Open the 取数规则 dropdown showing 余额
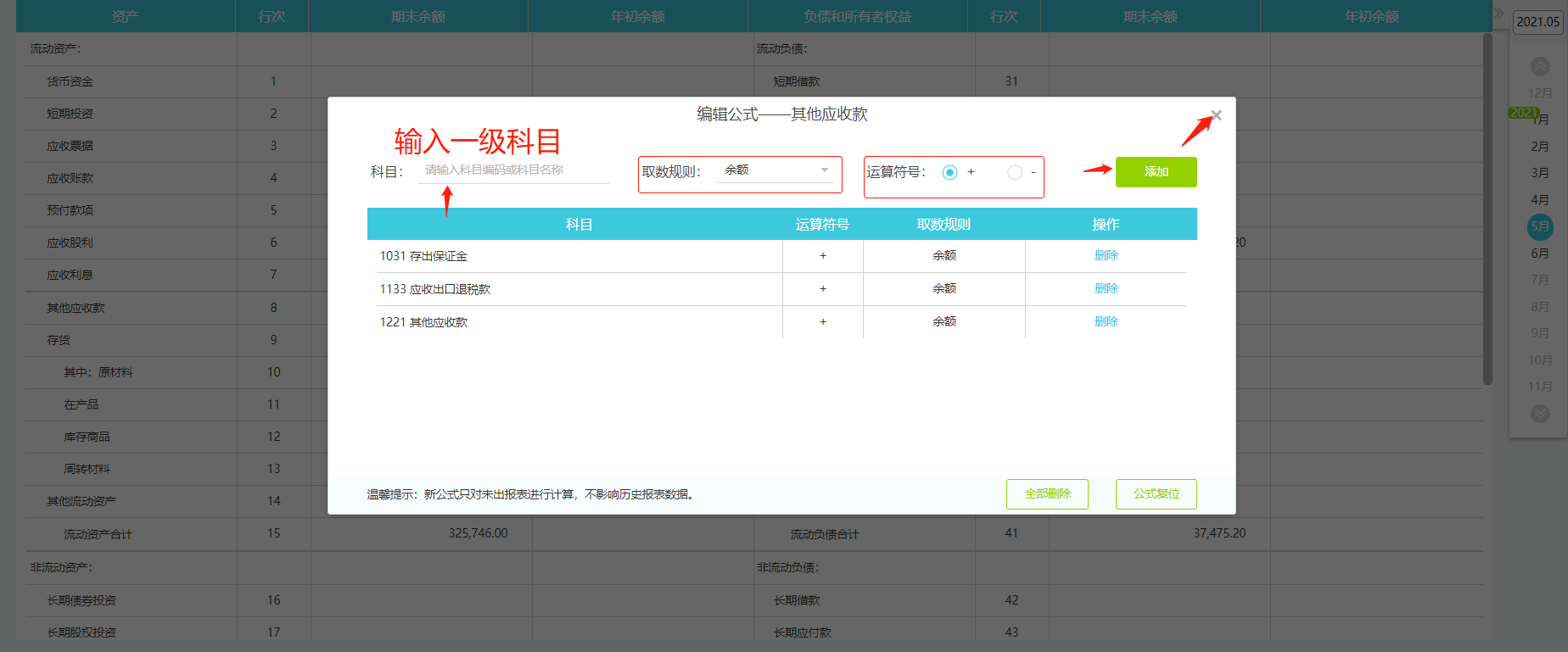 [x=776, y=170]
